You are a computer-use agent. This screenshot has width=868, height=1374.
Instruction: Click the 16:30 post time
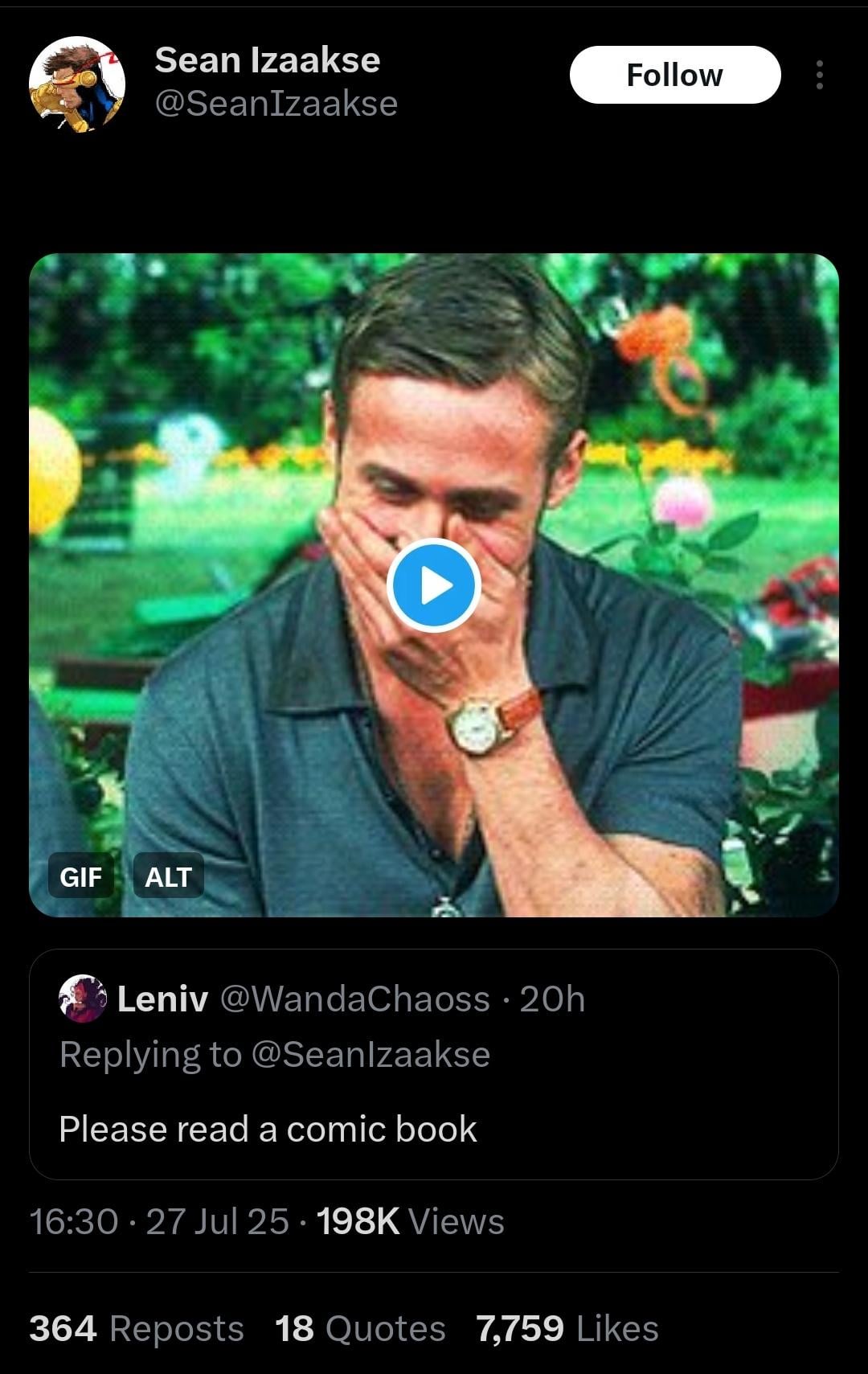[74, 1221]
